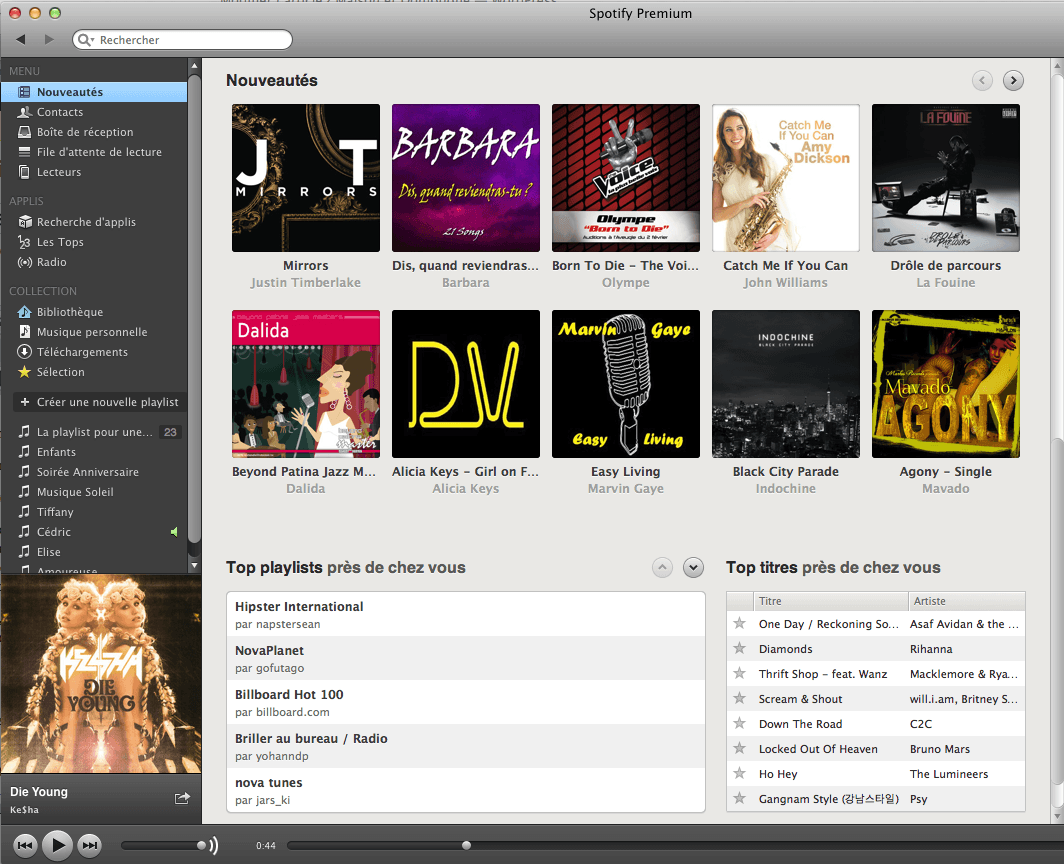1064x864 pixels.
Task: Open 'La playlist pour une…' playlist
Action: point(94,432)
